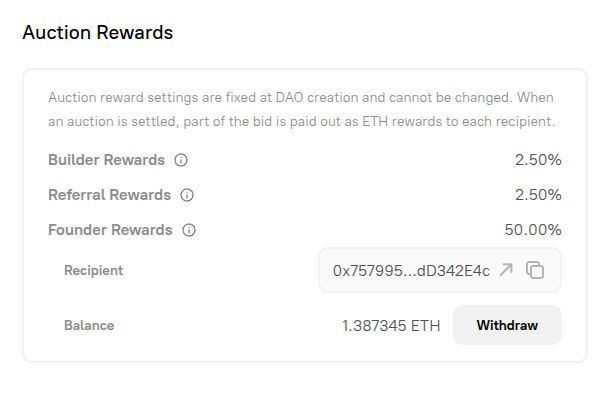Click the text line starting "an auction is settled"

pyautogui.click(x=300, y=121)
